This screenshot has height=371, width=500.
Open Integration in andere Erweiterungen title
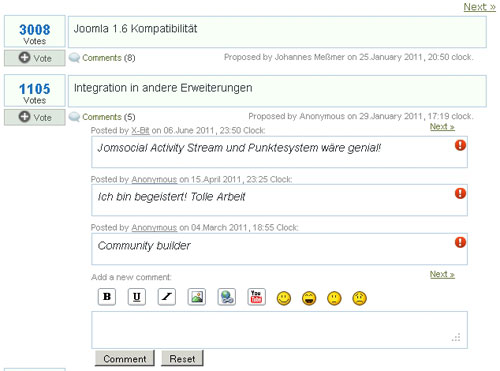(163, 88)
